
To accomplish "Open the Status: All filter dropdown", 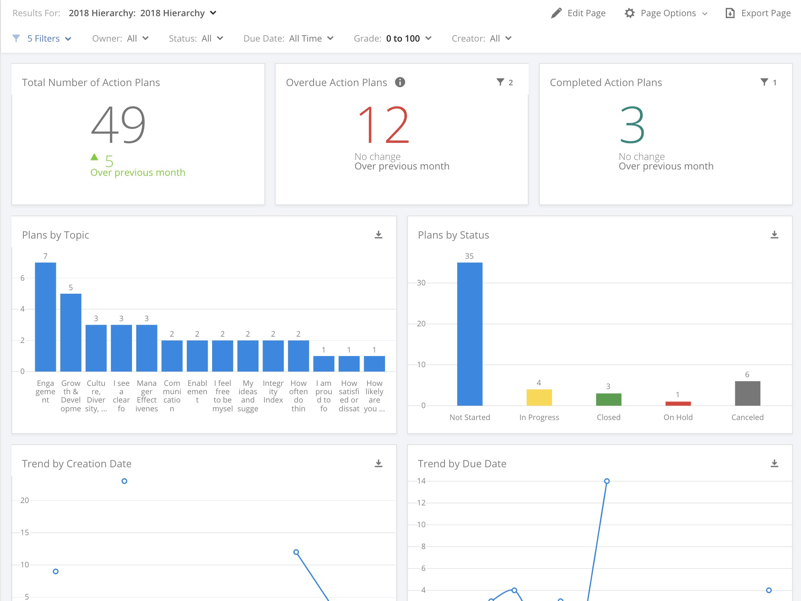I will [196, 38].
